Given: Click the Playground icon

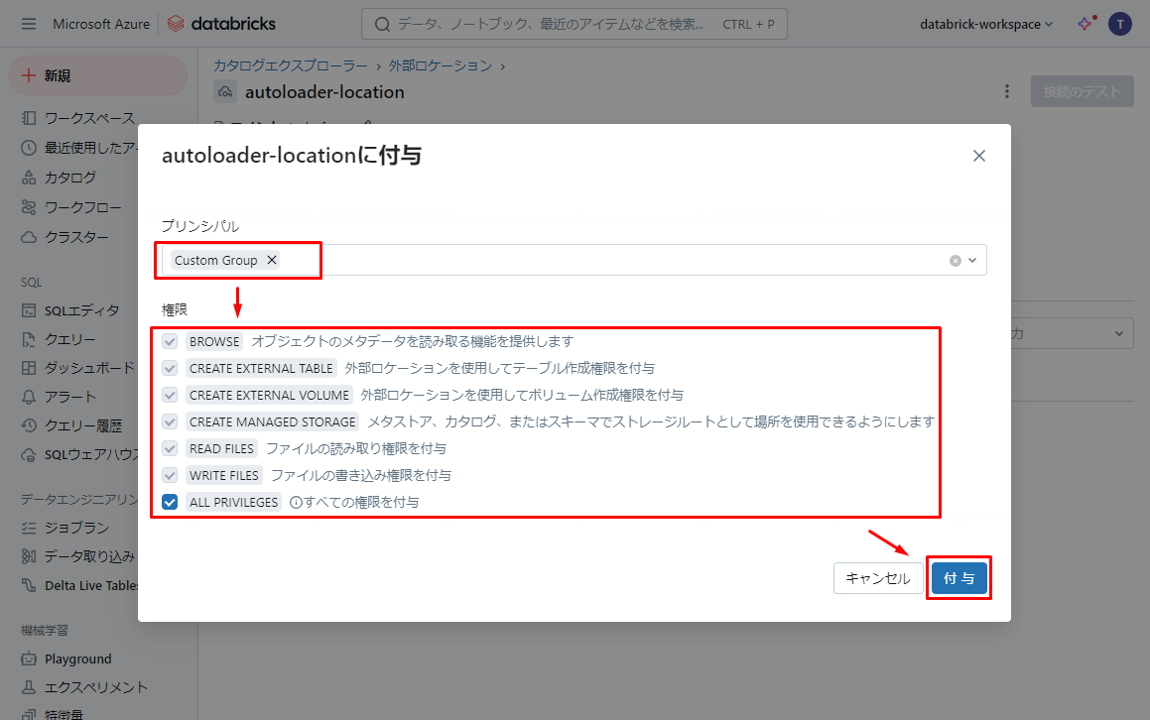Looking at the screenshot, I should [x=29, y=658].
